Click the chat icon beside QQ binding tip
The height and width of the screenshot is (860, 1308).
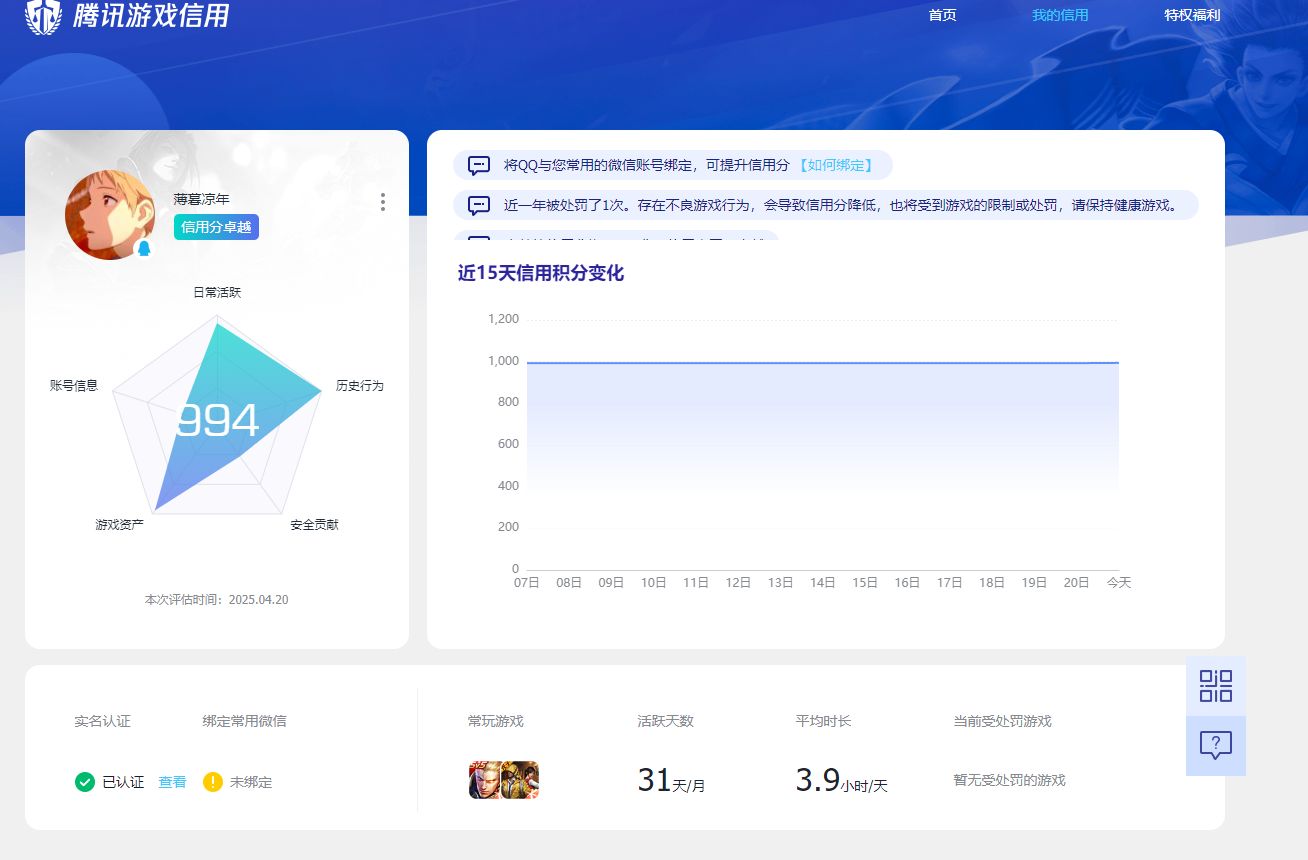click(479, 165)
